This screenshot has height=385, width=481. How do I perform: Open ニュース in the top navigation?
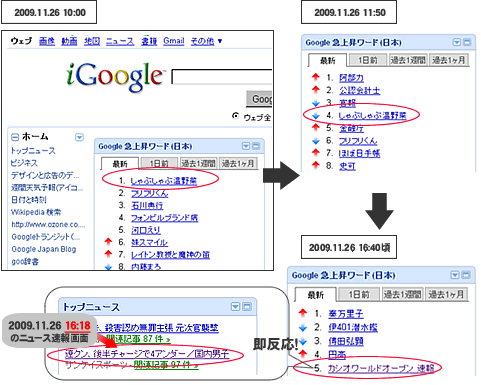[120, 41]
